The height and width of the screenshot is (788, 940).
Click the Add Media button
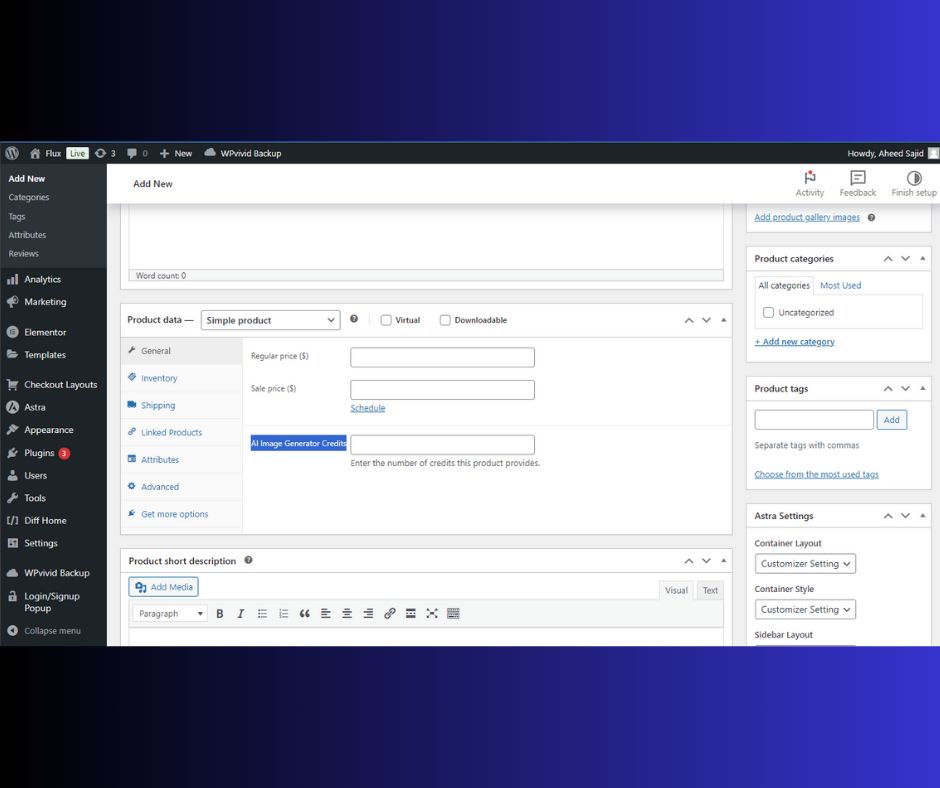(164, 587)
